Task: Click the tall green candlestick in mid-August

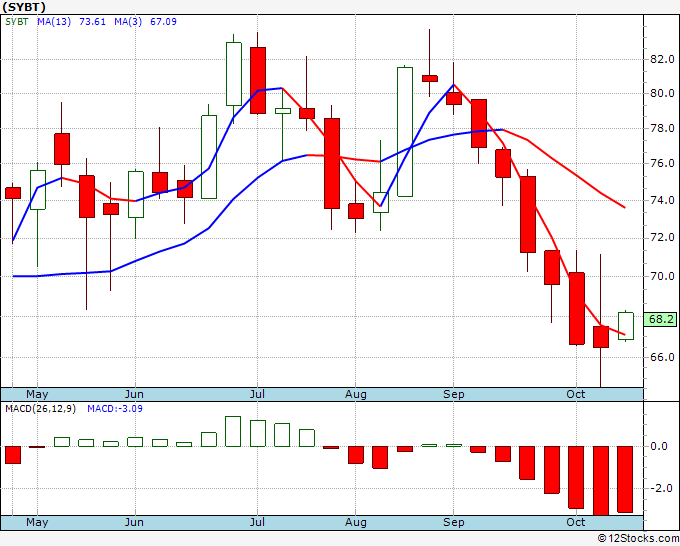Action: click(x=405, y=131)
